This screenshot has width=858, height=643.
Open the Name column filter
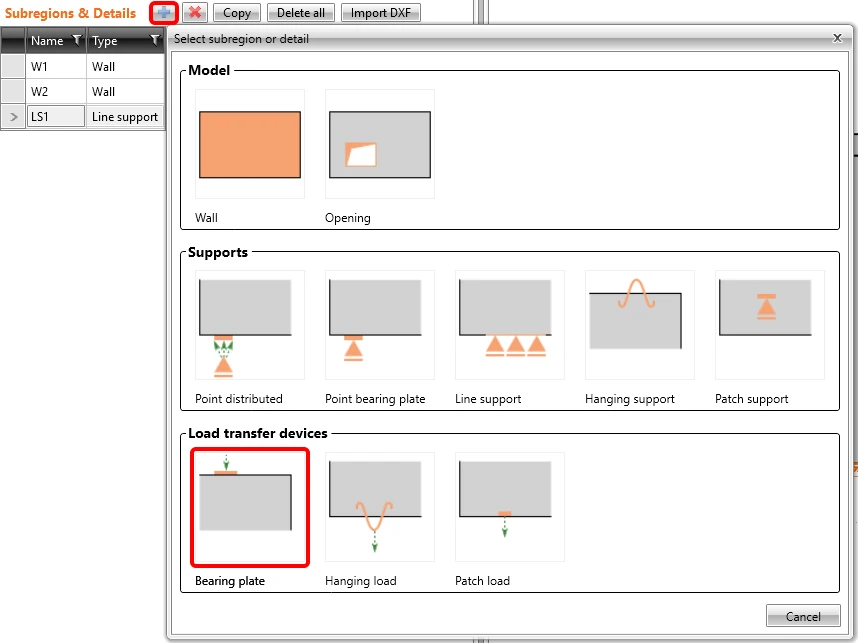pos(77,40)
